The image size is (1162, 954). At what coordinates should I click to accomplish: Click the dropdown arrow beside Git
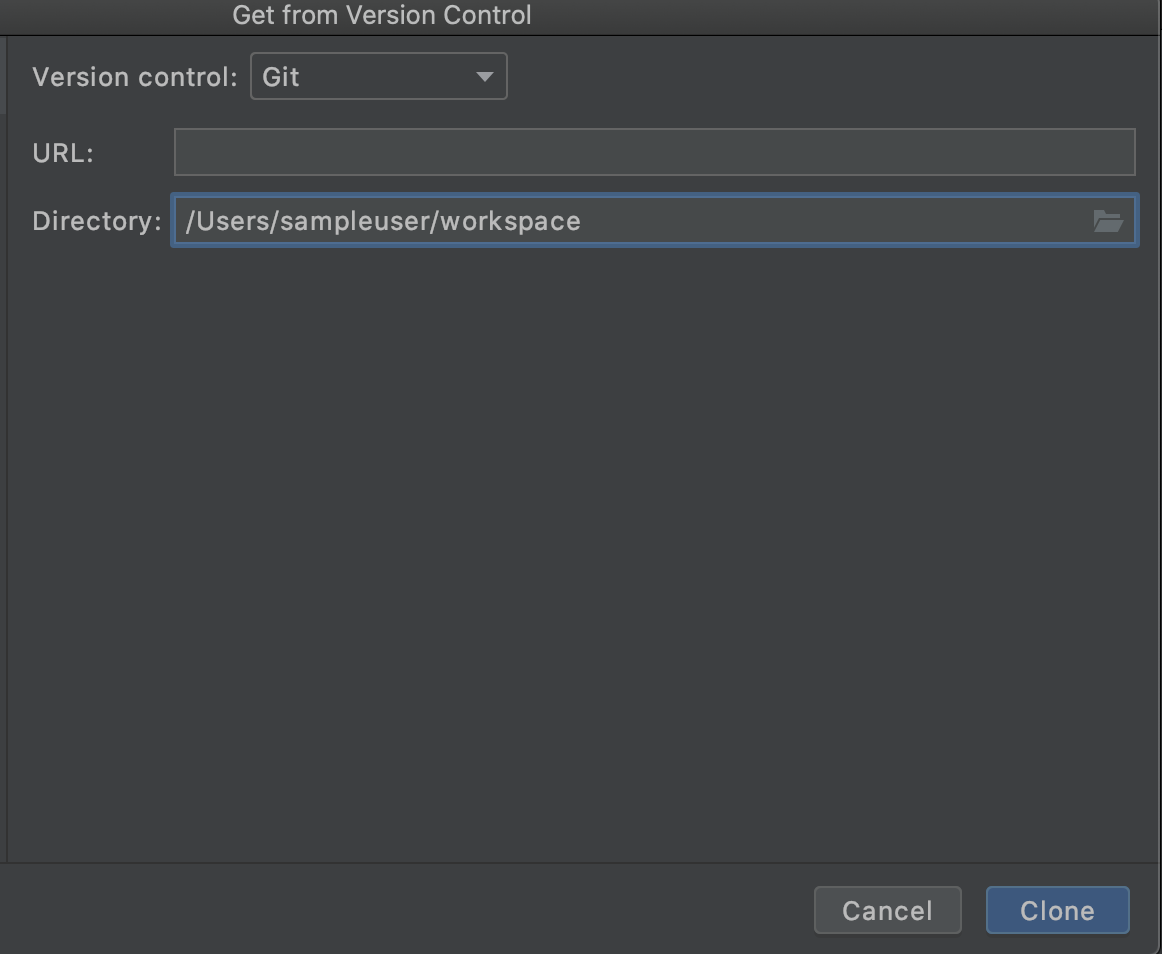tap(487, 76)
